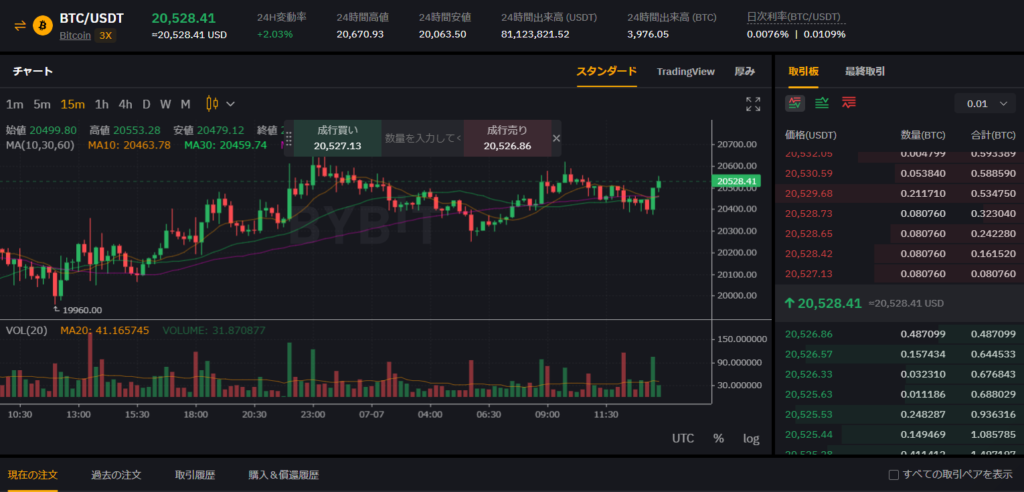Screen dimensions: 1024x492
Task: Expand chart type chevron dropdown
Action: tap(231, 104)
